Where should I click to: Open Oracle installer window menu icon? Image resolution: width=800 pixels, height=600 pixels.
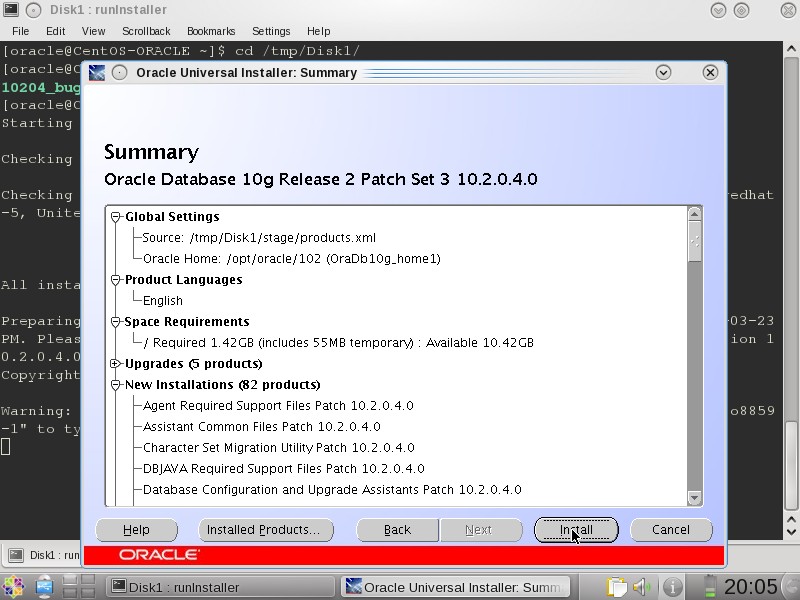pyautogui.click(x=97, y=72)
